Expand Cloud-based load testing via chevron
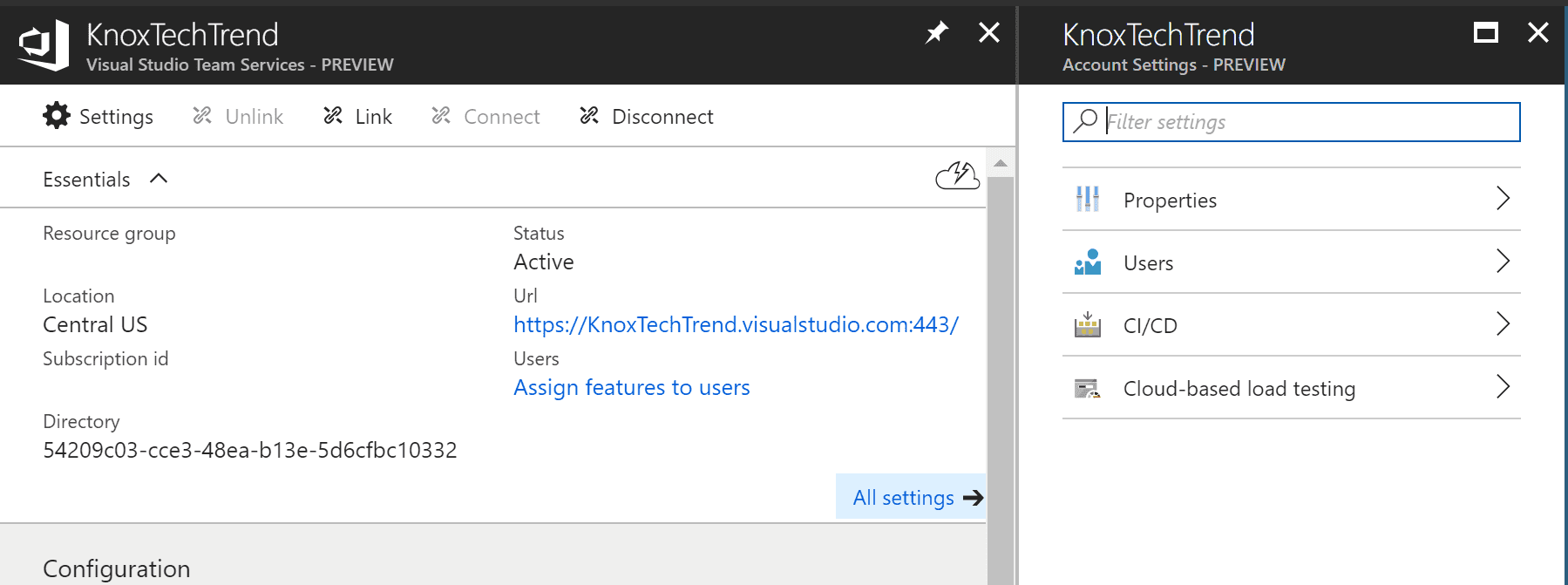Image resolution: width=1568 pixels, height=585 pixels. (1503, 387)
